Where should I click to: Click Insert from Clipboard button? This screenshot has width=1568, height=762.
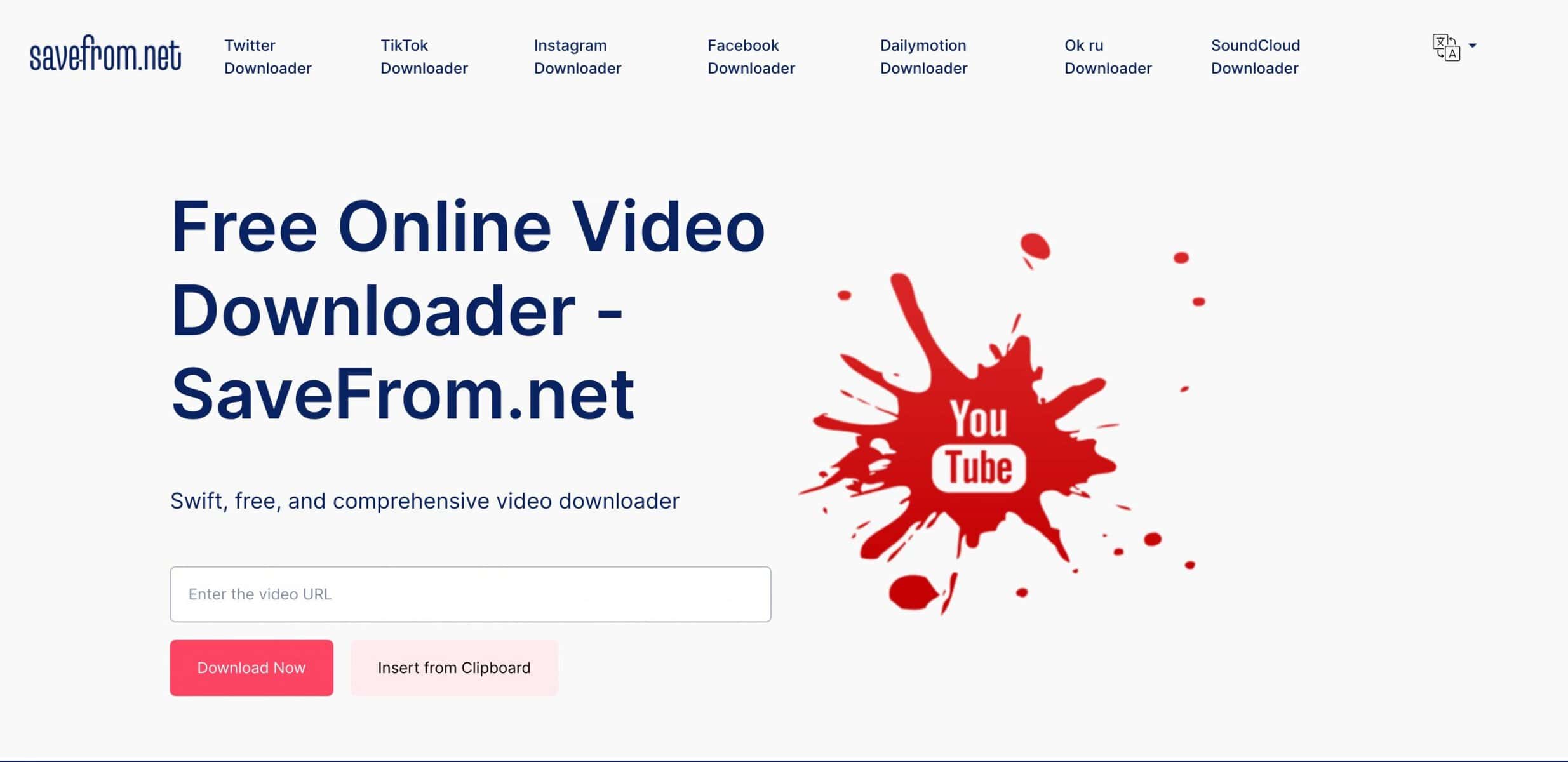pos(454,667)
